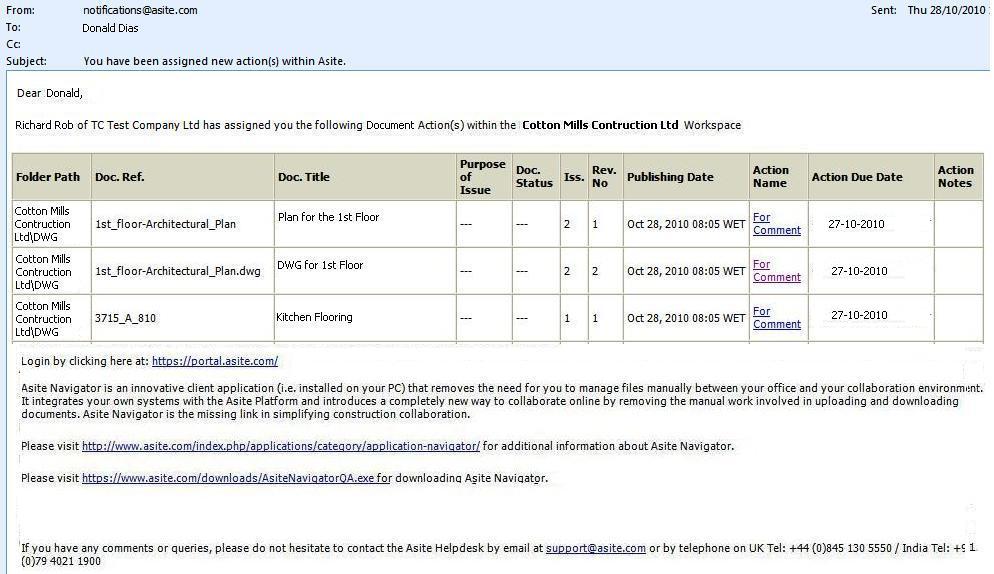
Task: Select the Doc. Status column header
Action: click(534, 177)
